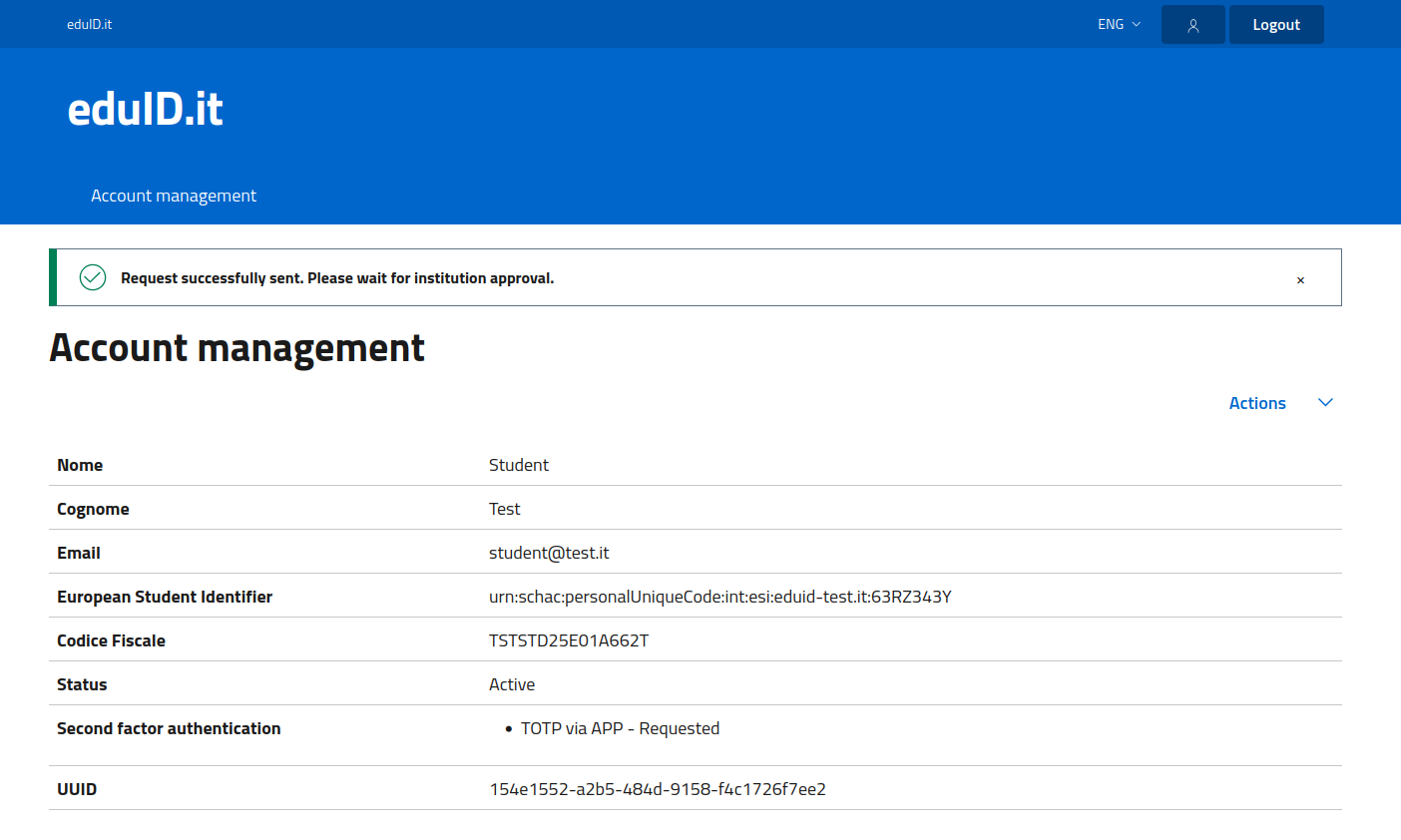The height and width of the screenshot is (840, 1401).
Task: Click the UUID value string
Action: (658, 789)
